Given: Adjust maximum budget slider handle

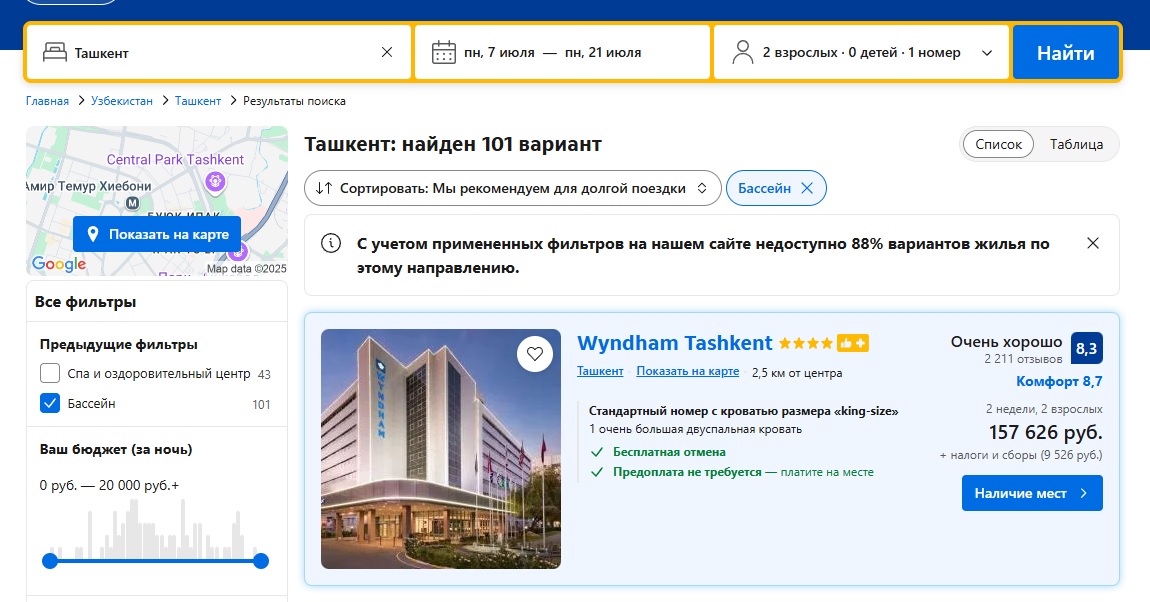Looking at the screenshot, I should coord(261,561).
